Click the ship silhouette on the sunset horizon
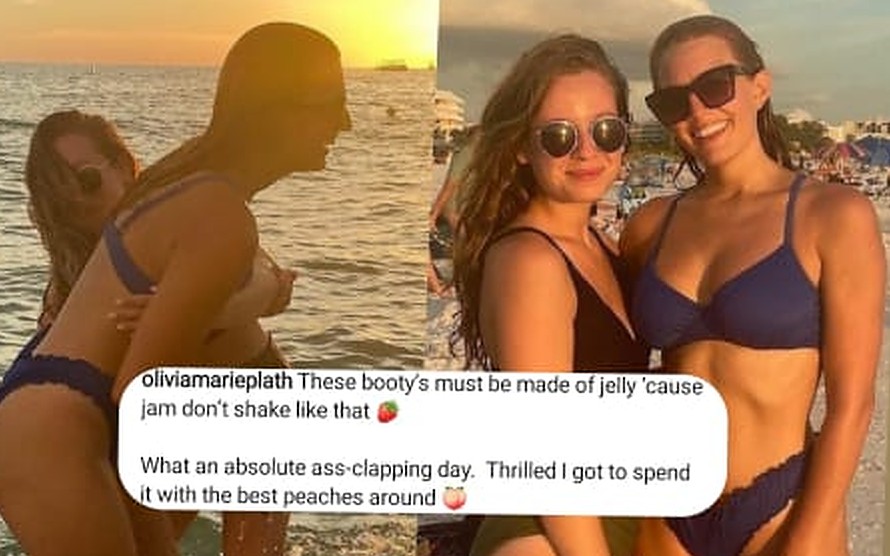This screenshot has height=556, width=890. coord(391,66)
